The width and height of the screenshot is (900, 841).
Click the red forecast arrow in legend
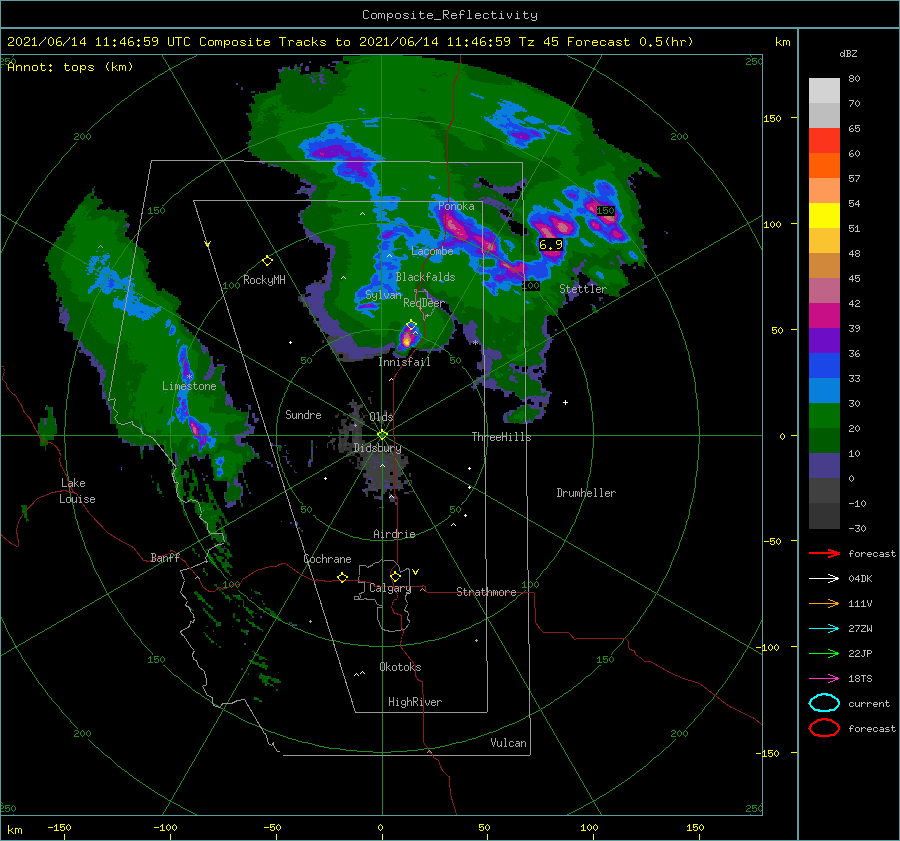pos(824,553)
